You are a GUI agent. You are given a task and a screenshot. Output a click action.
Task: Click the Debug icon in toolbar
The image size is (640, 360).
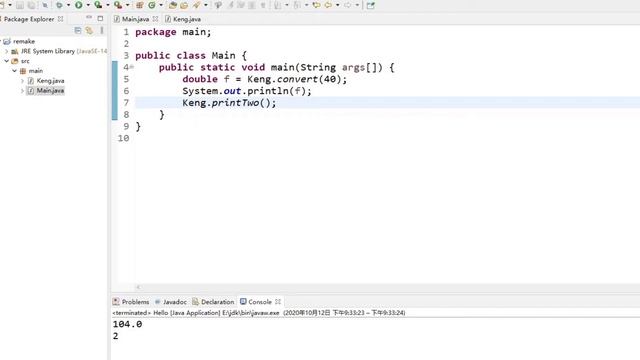click(x=60, y=5)
